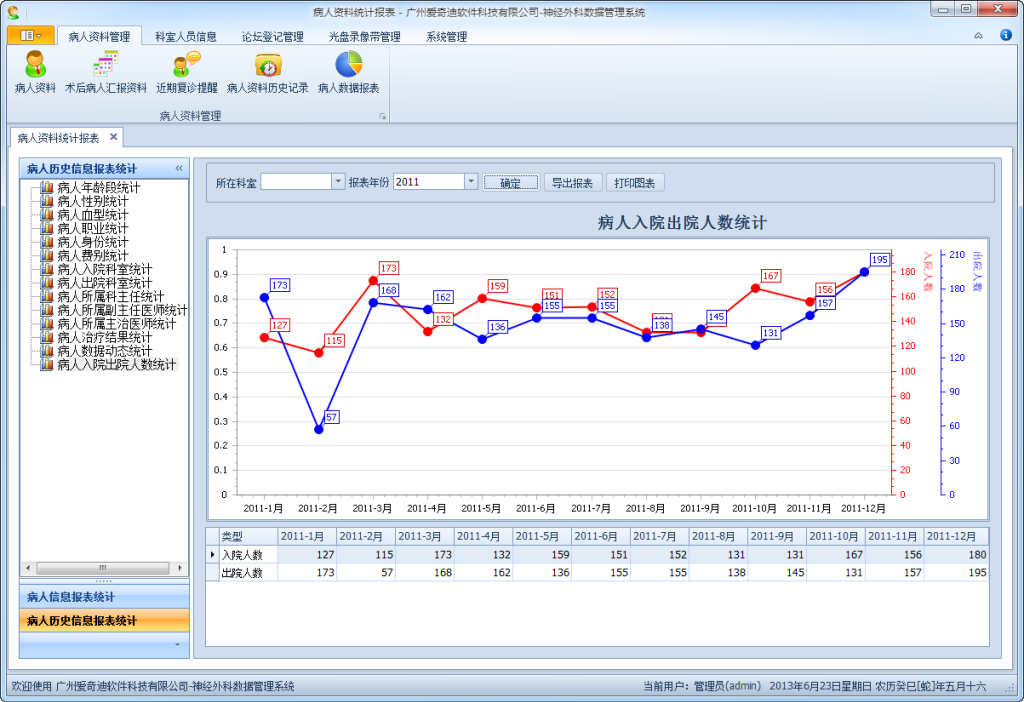Select 病人性别统计 in the tree
This screenshot has height=702, width=1024.
[x=93, y=201]
